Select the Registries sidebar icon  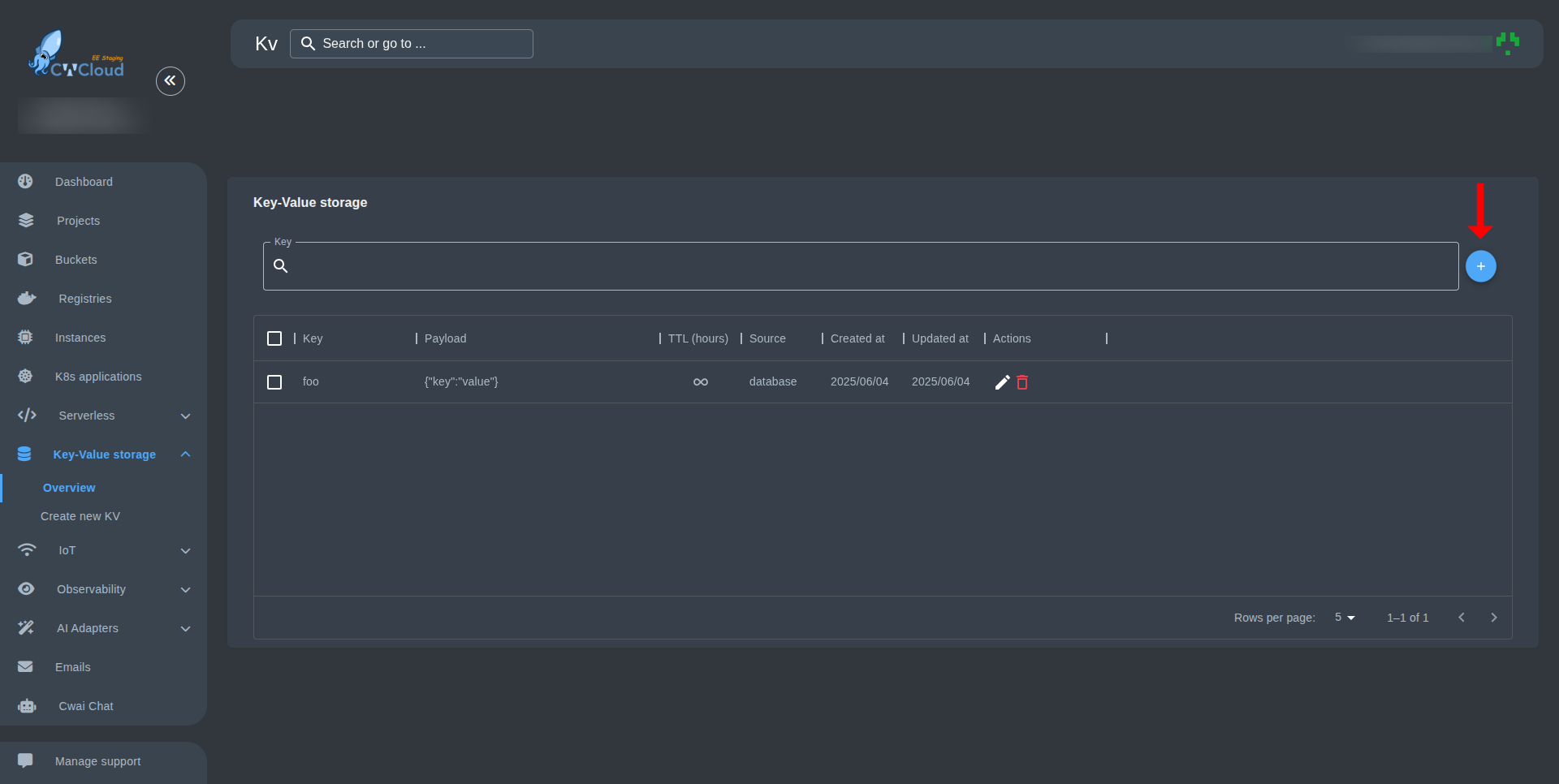(x=26, y=298)
